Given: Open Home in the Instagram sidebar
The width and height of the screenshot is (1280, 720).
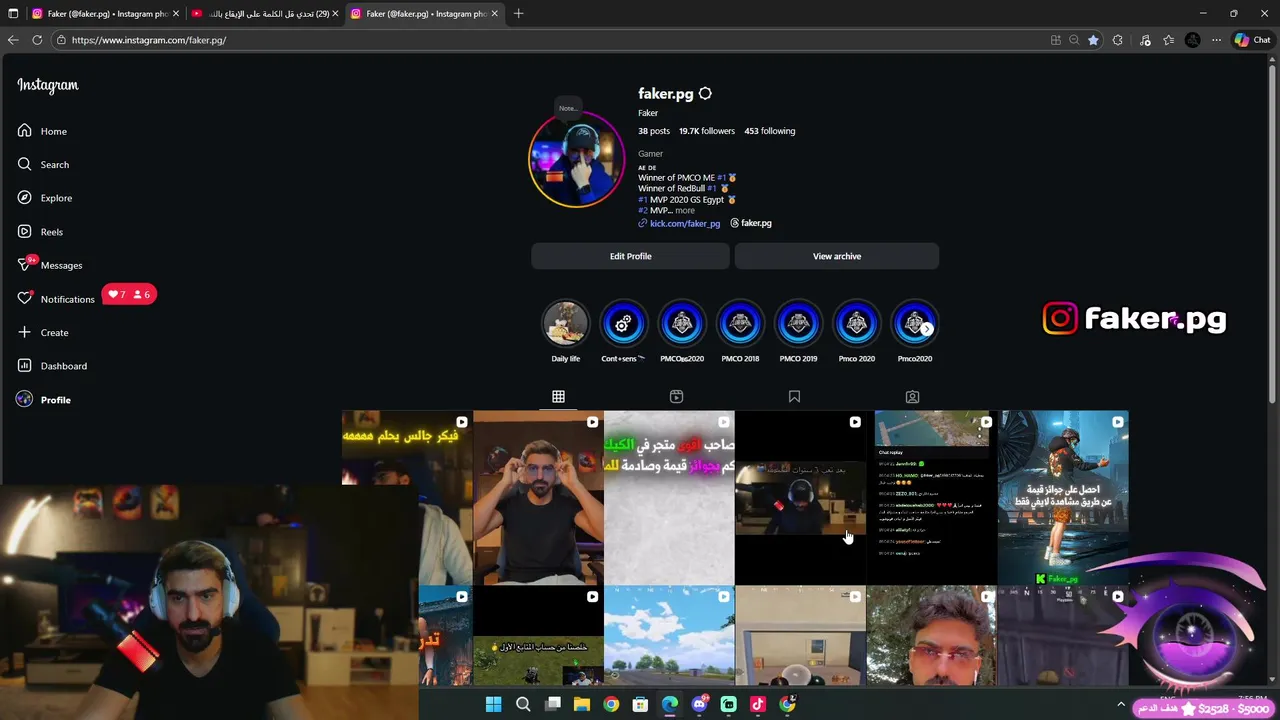Looking at the screenshot, I should coord(42,131).
